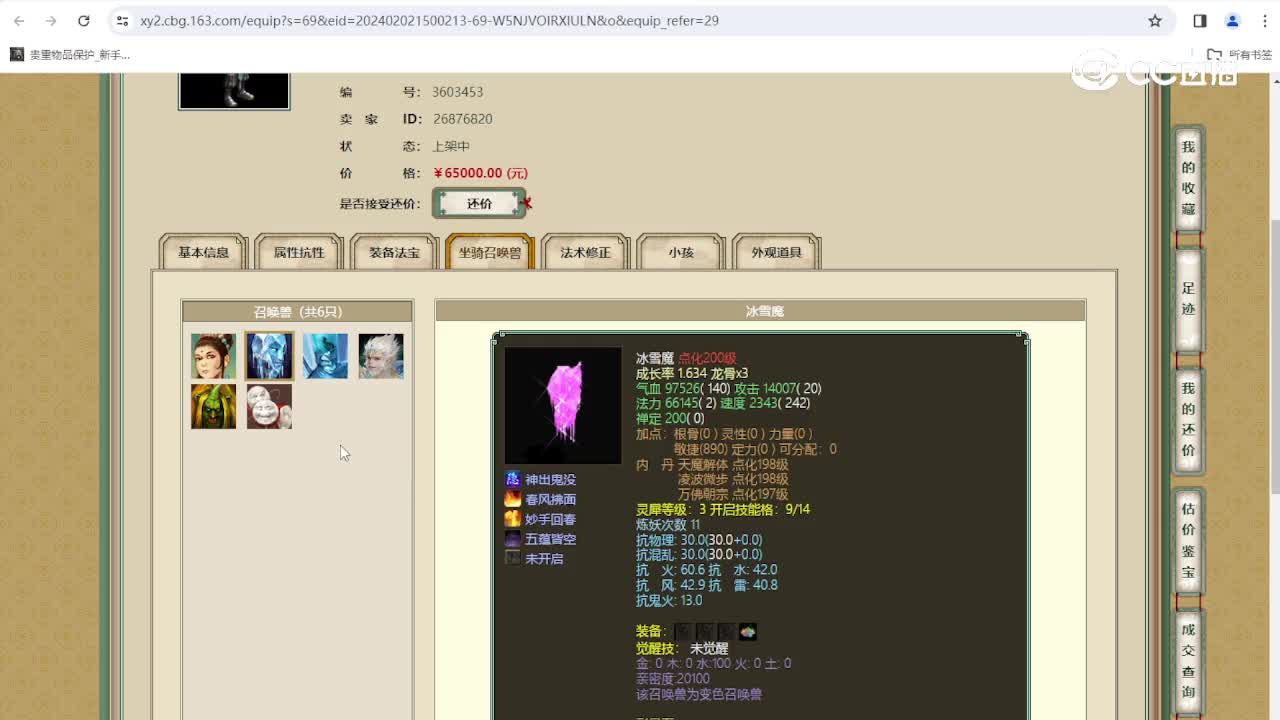Click the 上架中 status text
1280x720 pixels.
(x=450, y=146)
